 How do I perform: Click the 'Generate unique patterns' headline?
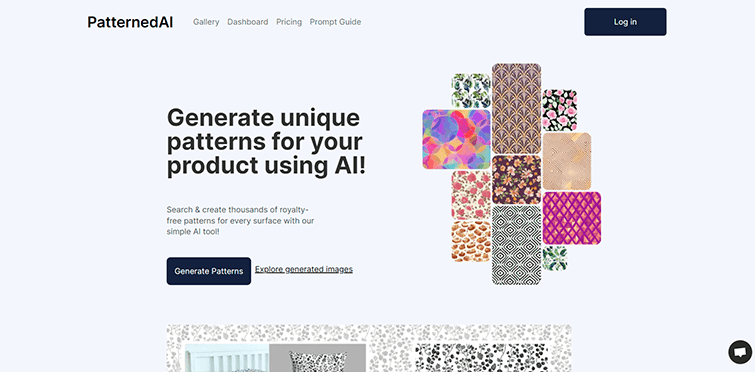(x=266, y=142)
